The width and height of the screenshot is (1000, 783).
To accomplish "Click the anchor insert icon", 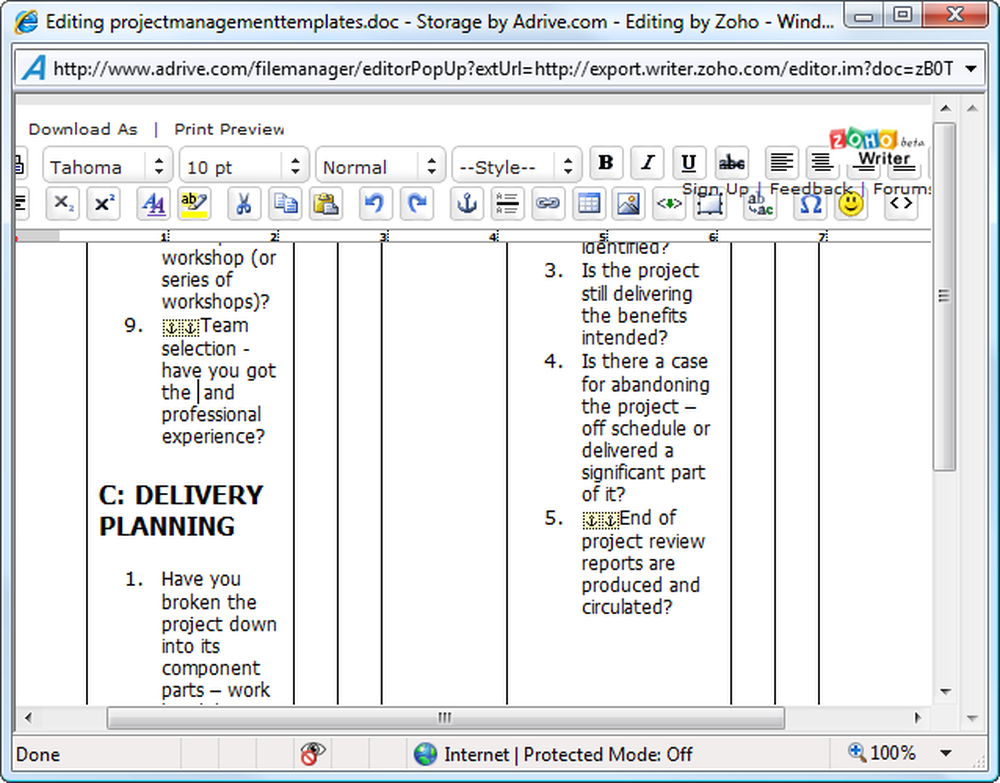I will point(467,204).
